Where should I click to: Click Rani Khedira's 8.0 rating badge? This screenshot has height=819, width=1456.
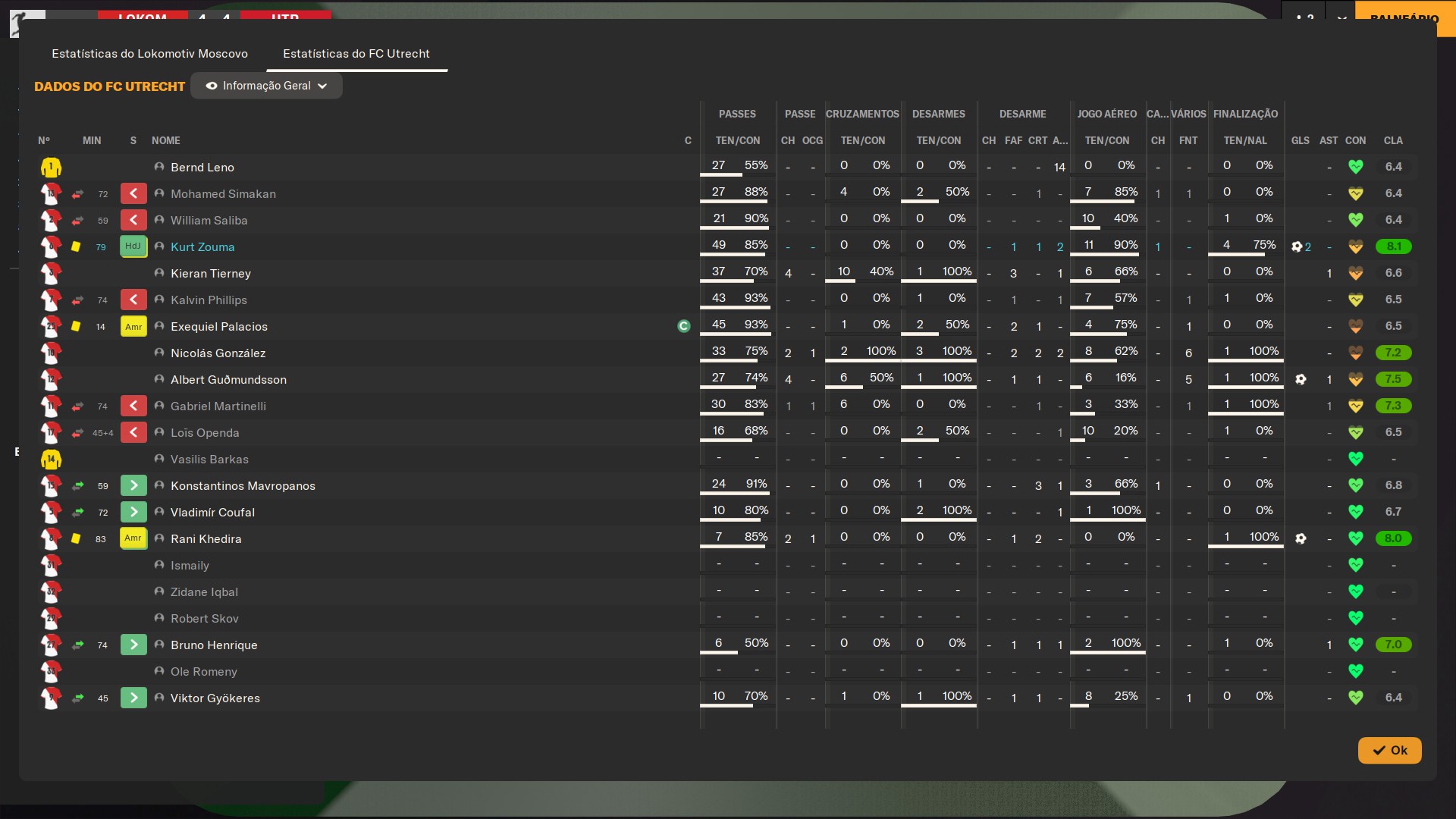pyautogui.click(x=1394, y=538)
